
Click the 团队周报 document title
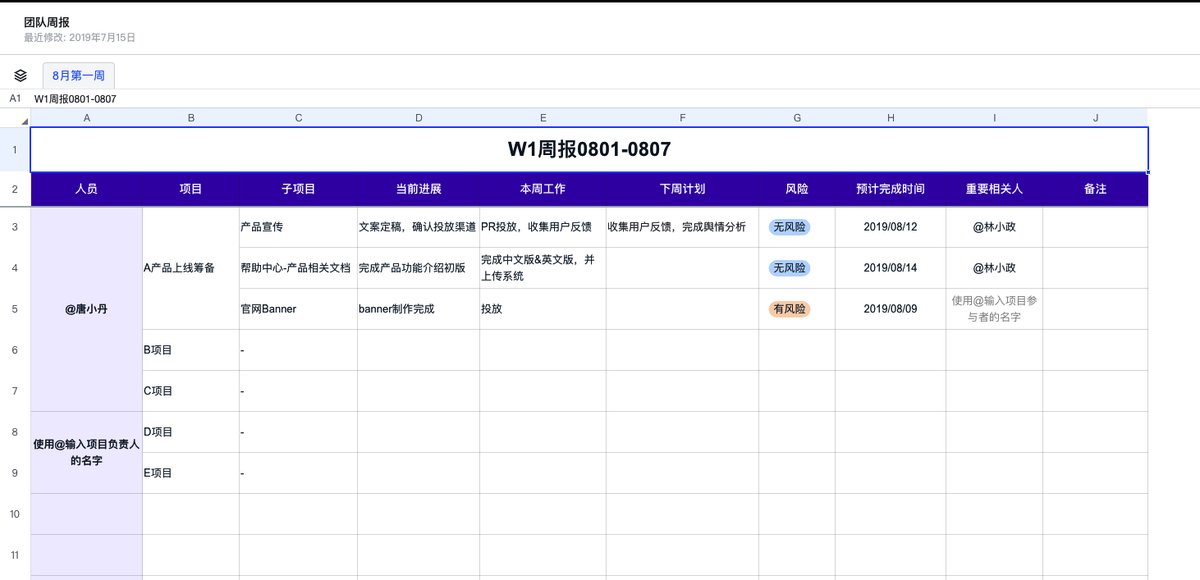click(x=47, y=22)
